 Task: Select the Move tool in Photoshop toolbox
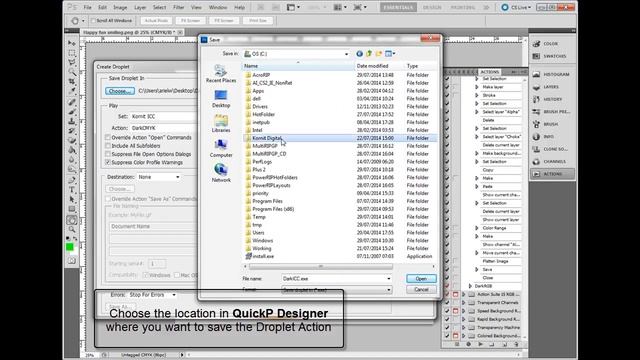pyautogui.click(x=72, y=43)
